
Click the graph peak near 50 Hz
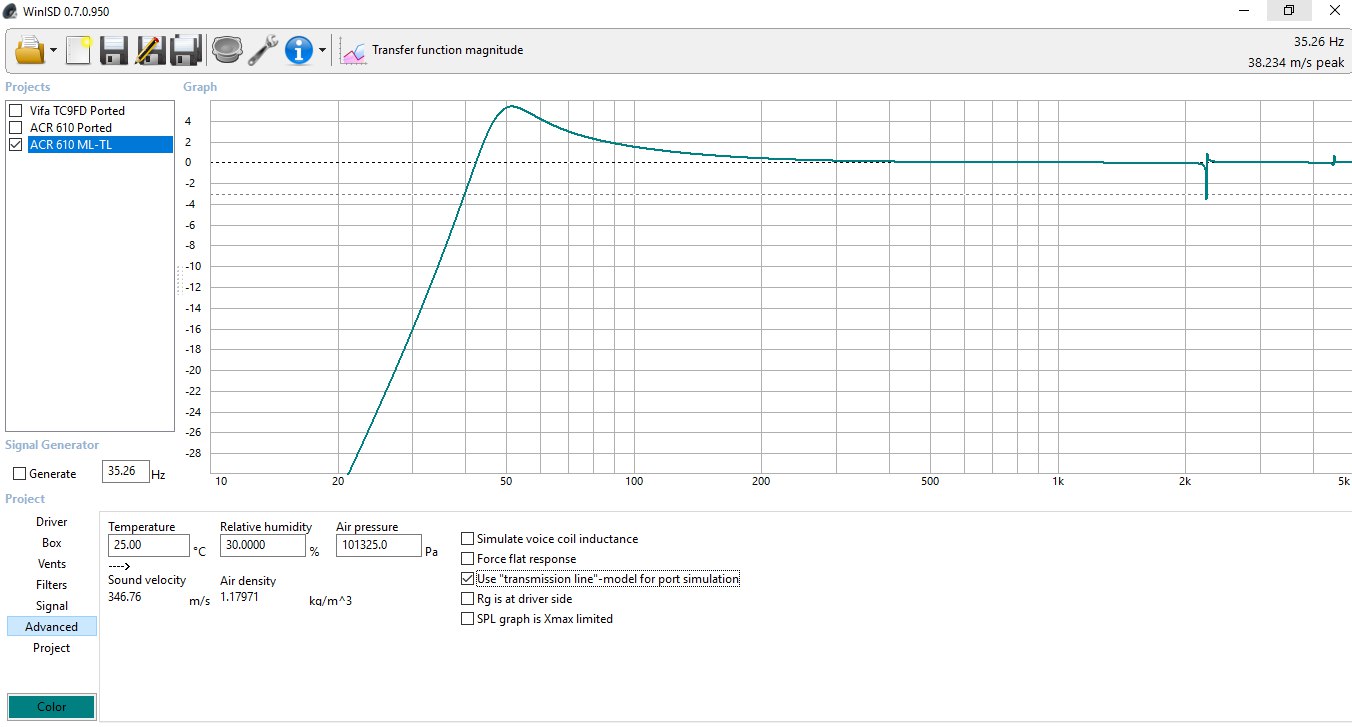coord(510,106)
